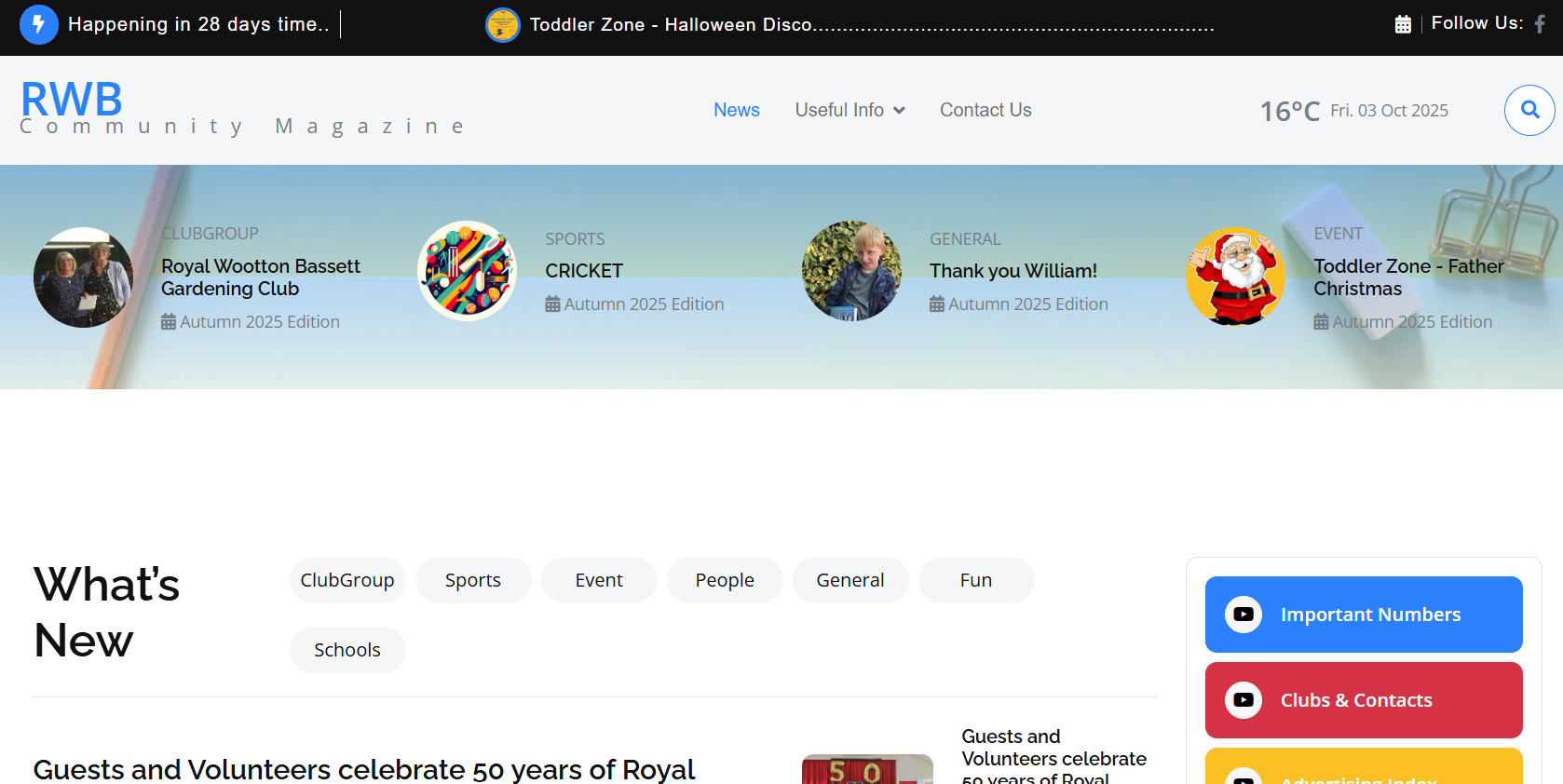Click the Toddler Zone ticker logo icon
1563x784 pixels.
click(503, 25)
